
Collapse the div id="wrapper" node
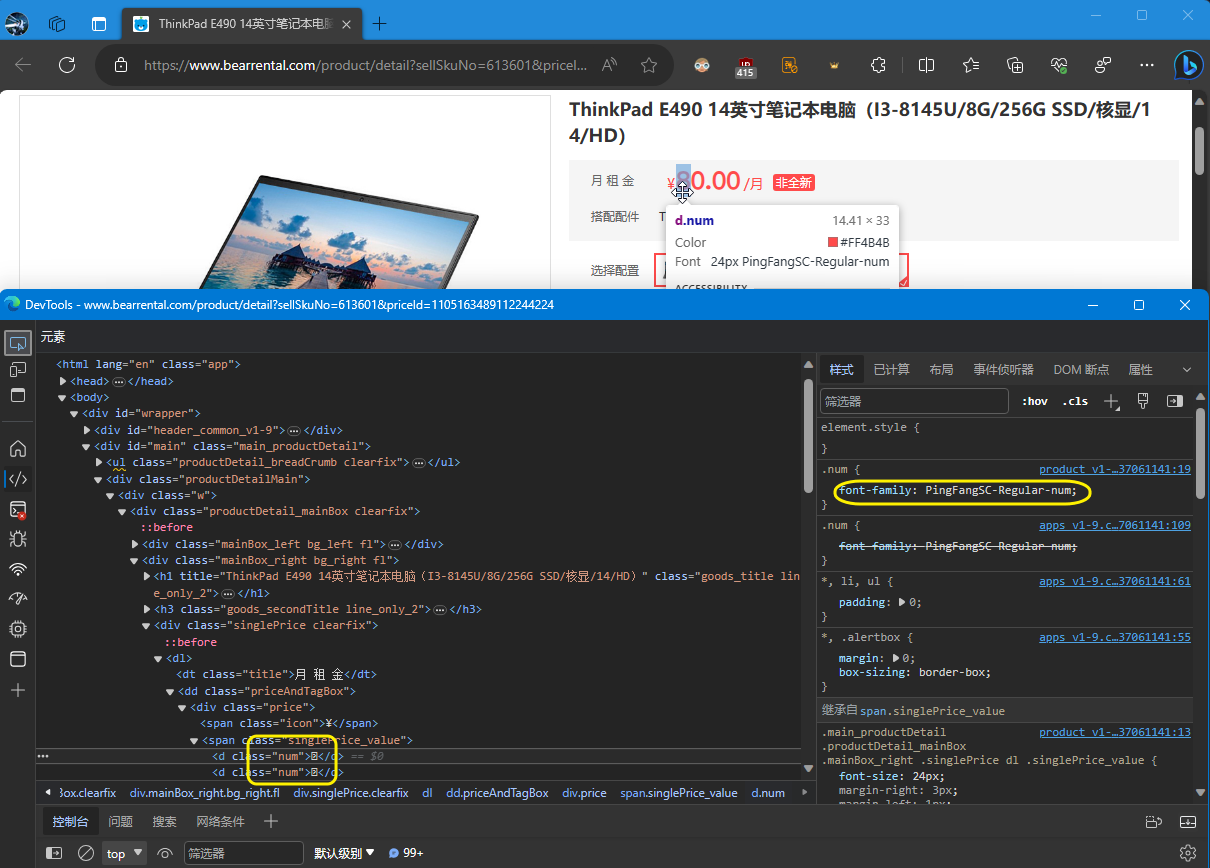[74, 413]
